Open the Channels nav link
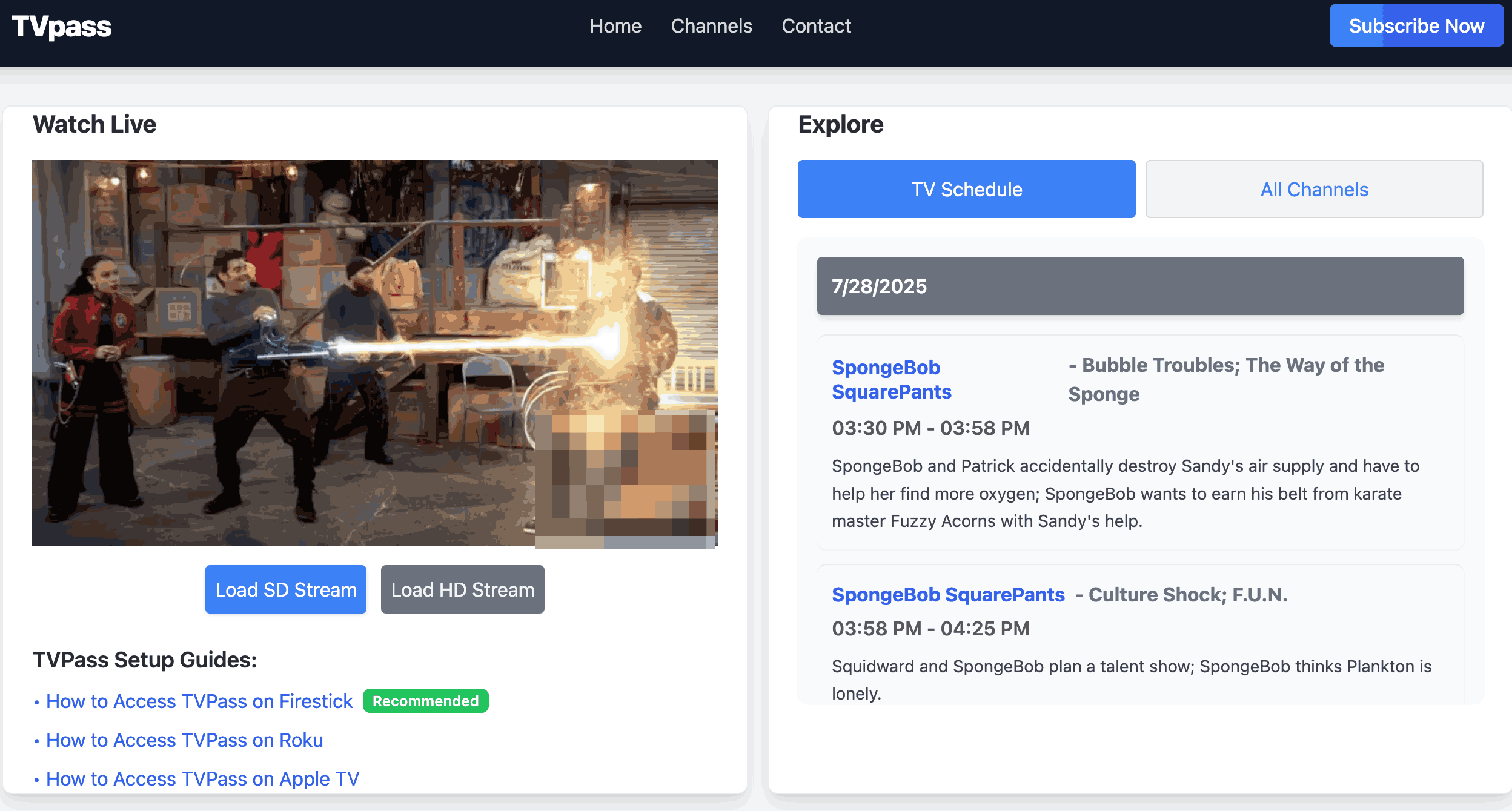This screenshot has width=1512, height=811. click(x=712, y=26)
